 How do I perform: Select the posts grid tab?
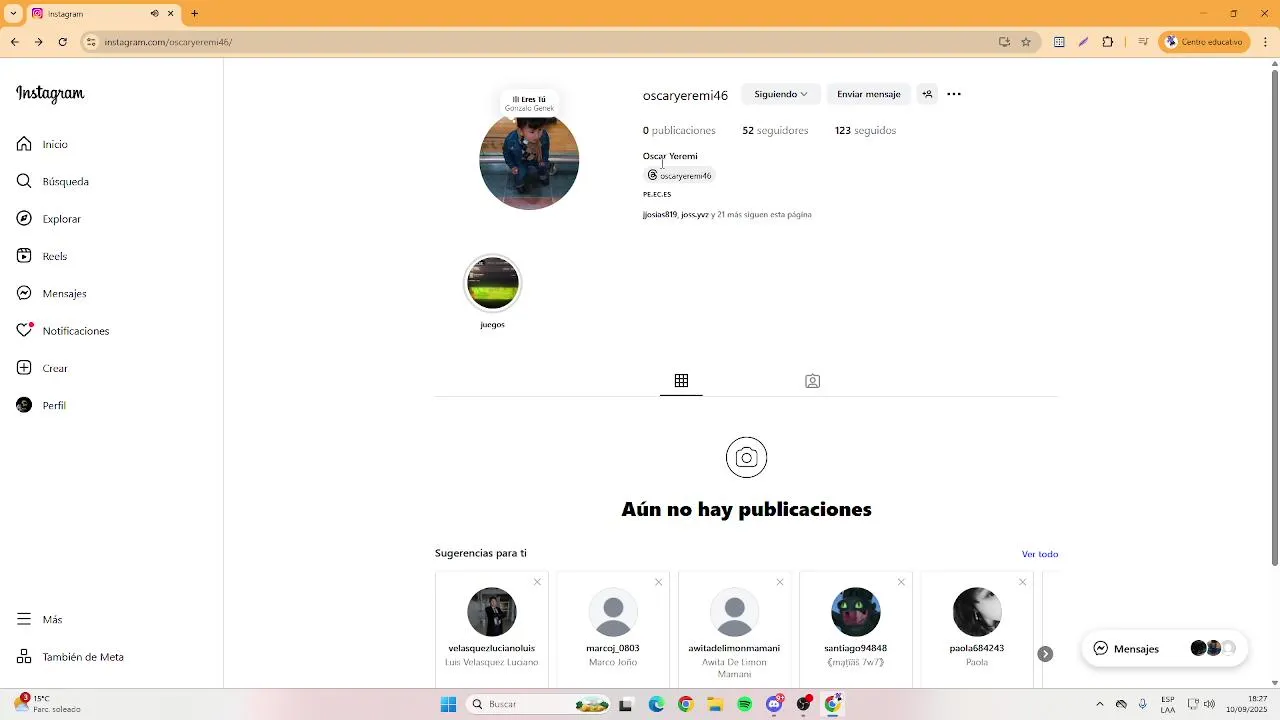pyautogui.click(x=681, y=381)
